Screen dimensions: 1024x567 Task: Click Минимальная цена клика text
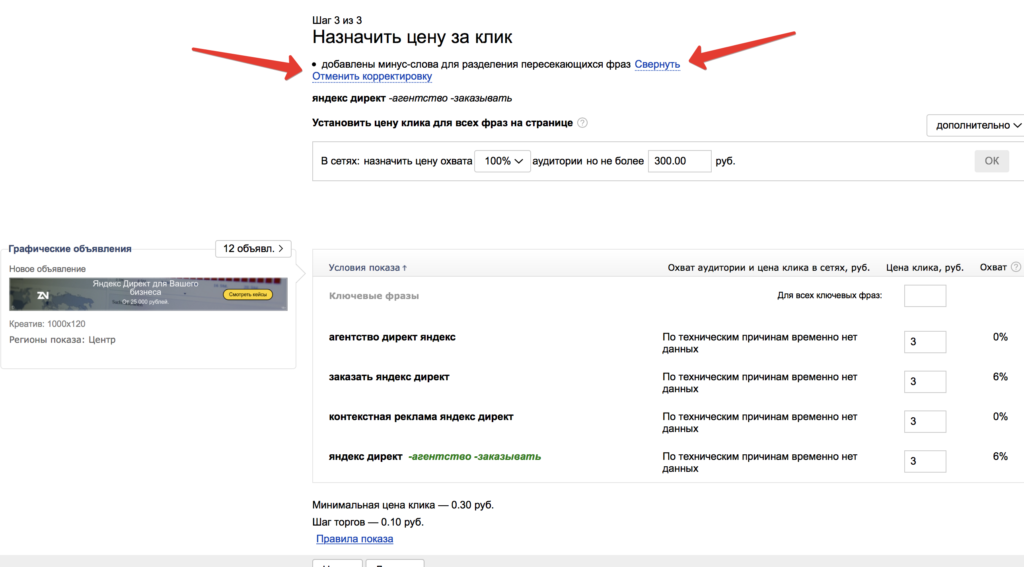coord(403,505)
